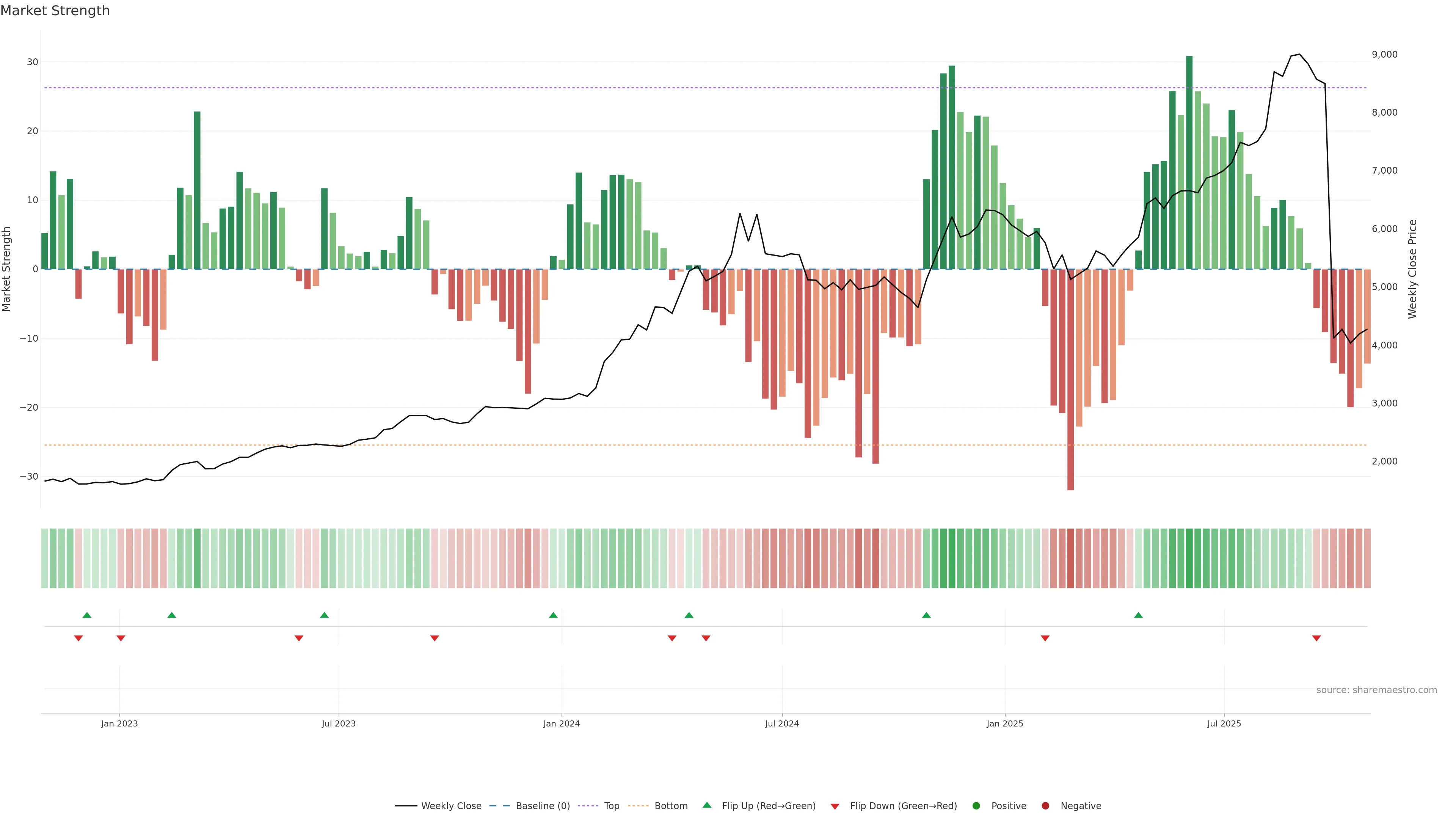Image resolution: width=1456 pixels, height=819 pixels.
Task: Click the source: sharemaestro.com text
Action: pos(1376,690)
